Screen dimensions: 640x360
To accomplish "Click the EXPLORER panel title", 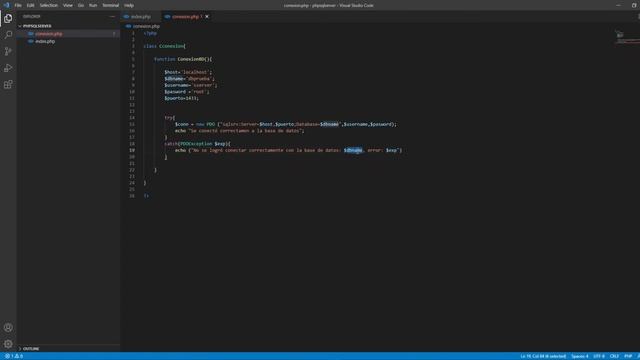I will pos(32,16).
